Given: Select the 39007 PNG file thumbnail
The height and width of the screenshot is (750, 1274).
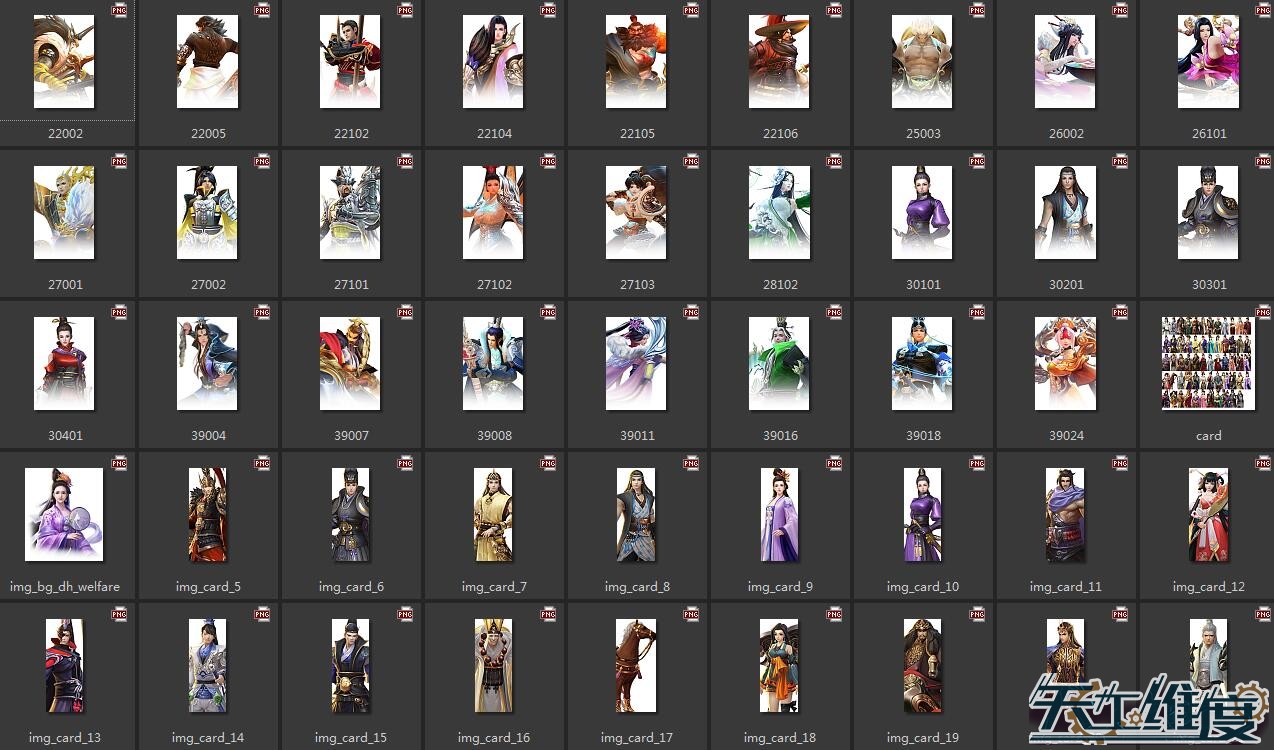Looking at the screenshot, I should click(x=350, y=364).
